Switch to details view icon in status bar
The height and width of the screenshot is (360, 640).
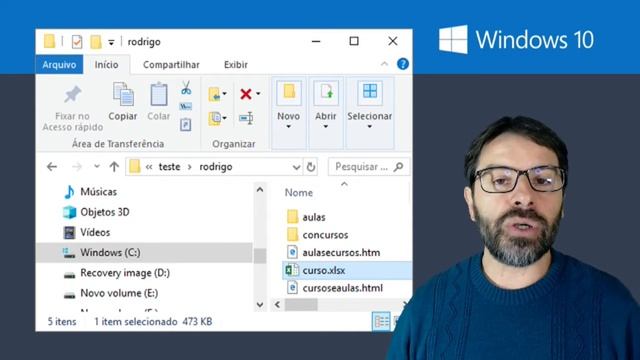381,322
